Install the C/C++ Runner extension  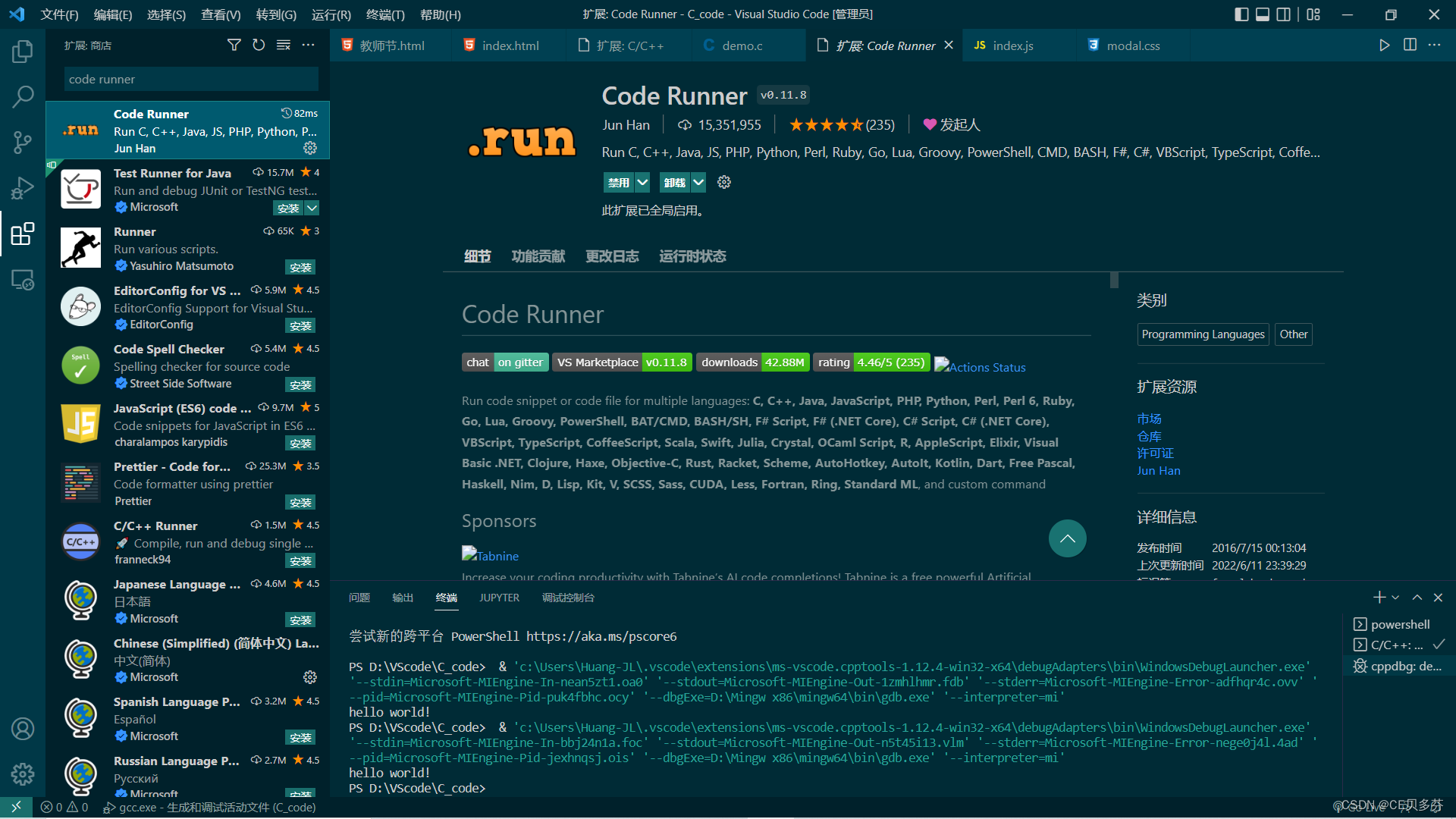tap(300, 560)
